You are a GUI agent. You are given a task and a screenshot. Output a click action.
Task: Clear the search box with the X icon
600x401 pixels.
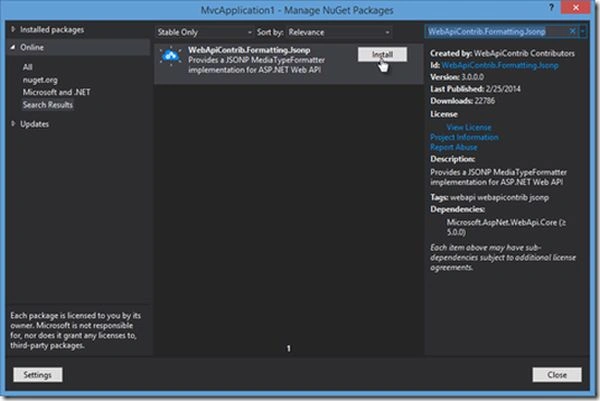click(x=572, y=31)
